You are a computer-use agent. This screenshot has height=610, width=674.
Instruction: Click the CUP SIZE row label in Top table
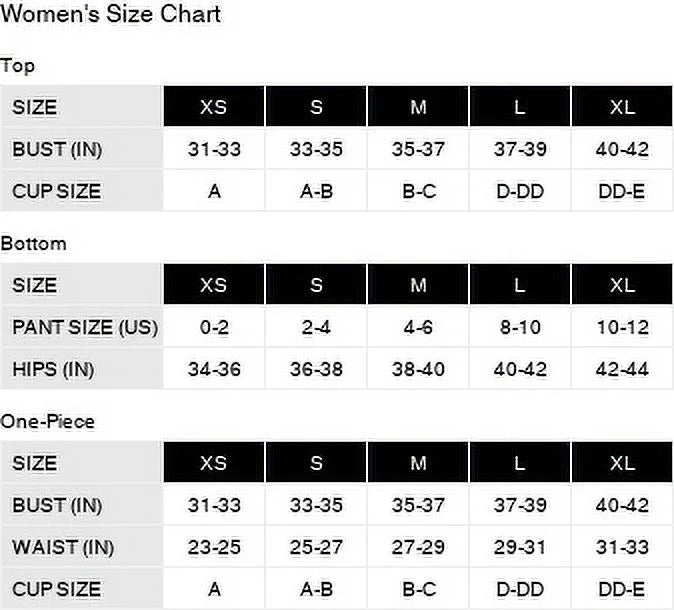click(56, 191)
